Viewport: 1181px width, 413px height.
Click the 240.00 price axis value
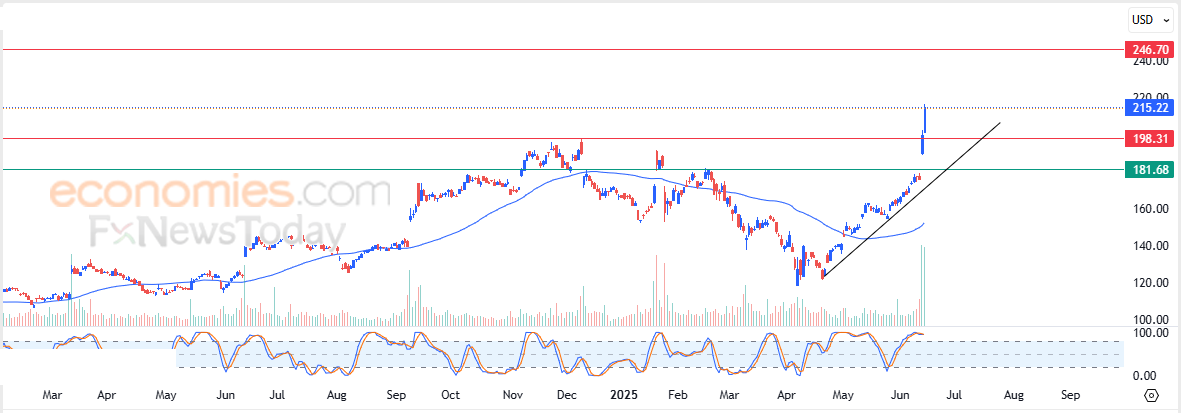pyautogui.click(x=1150, y=63)
